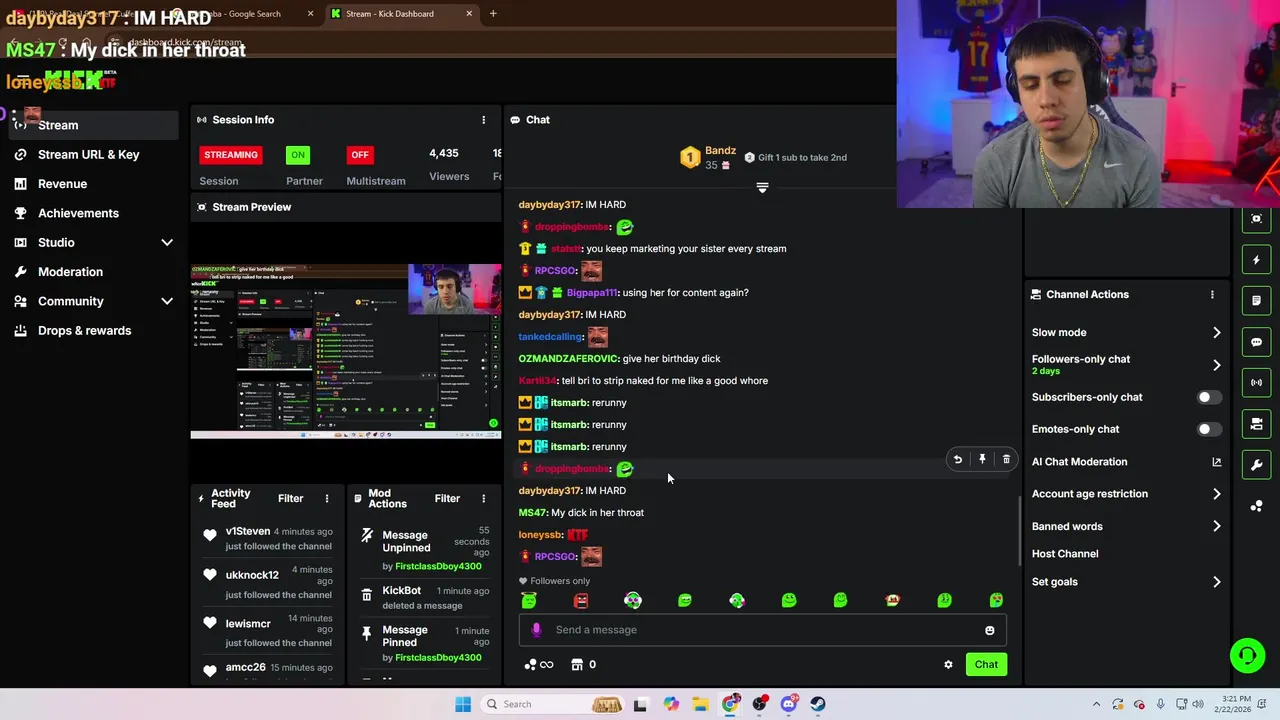This screenshot has width=1280, height=720.
Task: Insert the heart-eyes green emote at row end
Action: 996,601
